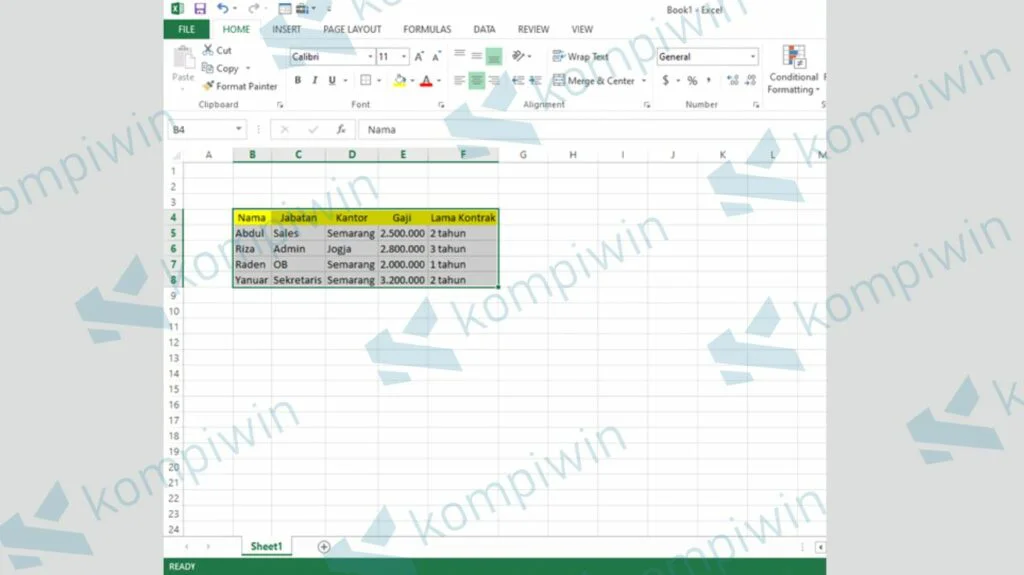Apply Italic formatting to selection
The height and width of the screenshot is (575, 1024).
point(315,81)
